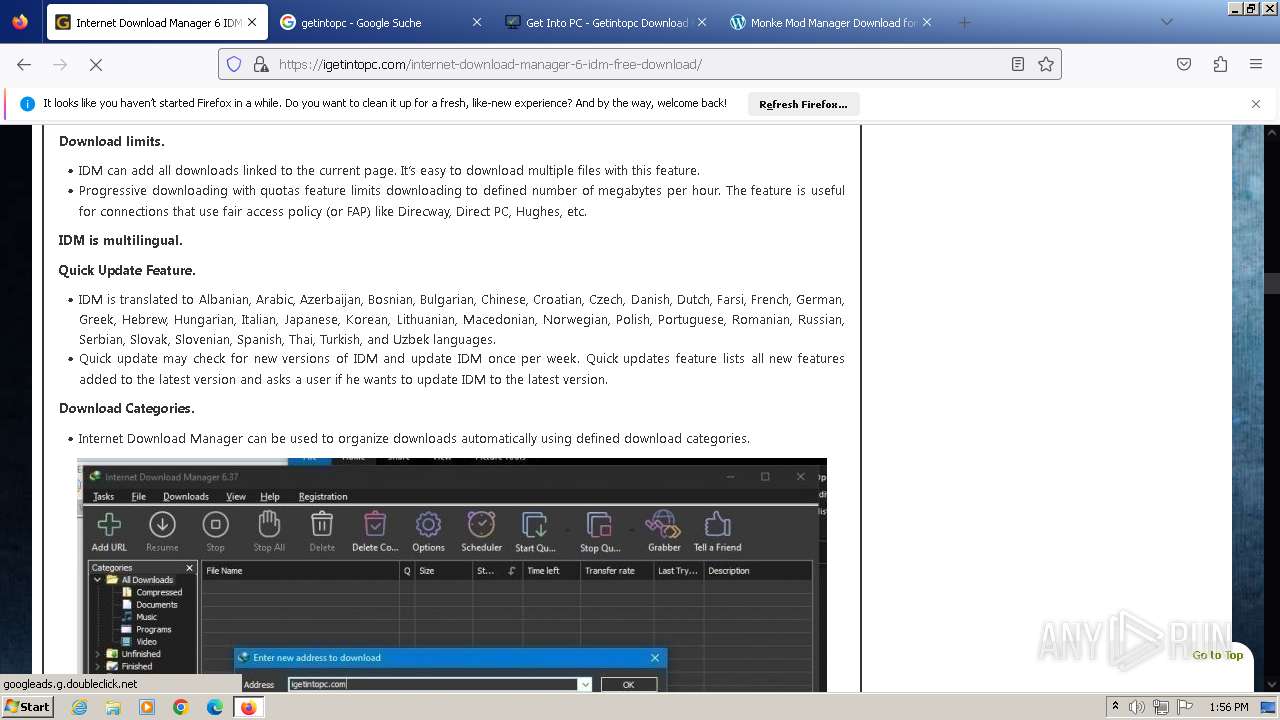Toggle Reader View for this page
The image size is (1280, 720).
1018,64
